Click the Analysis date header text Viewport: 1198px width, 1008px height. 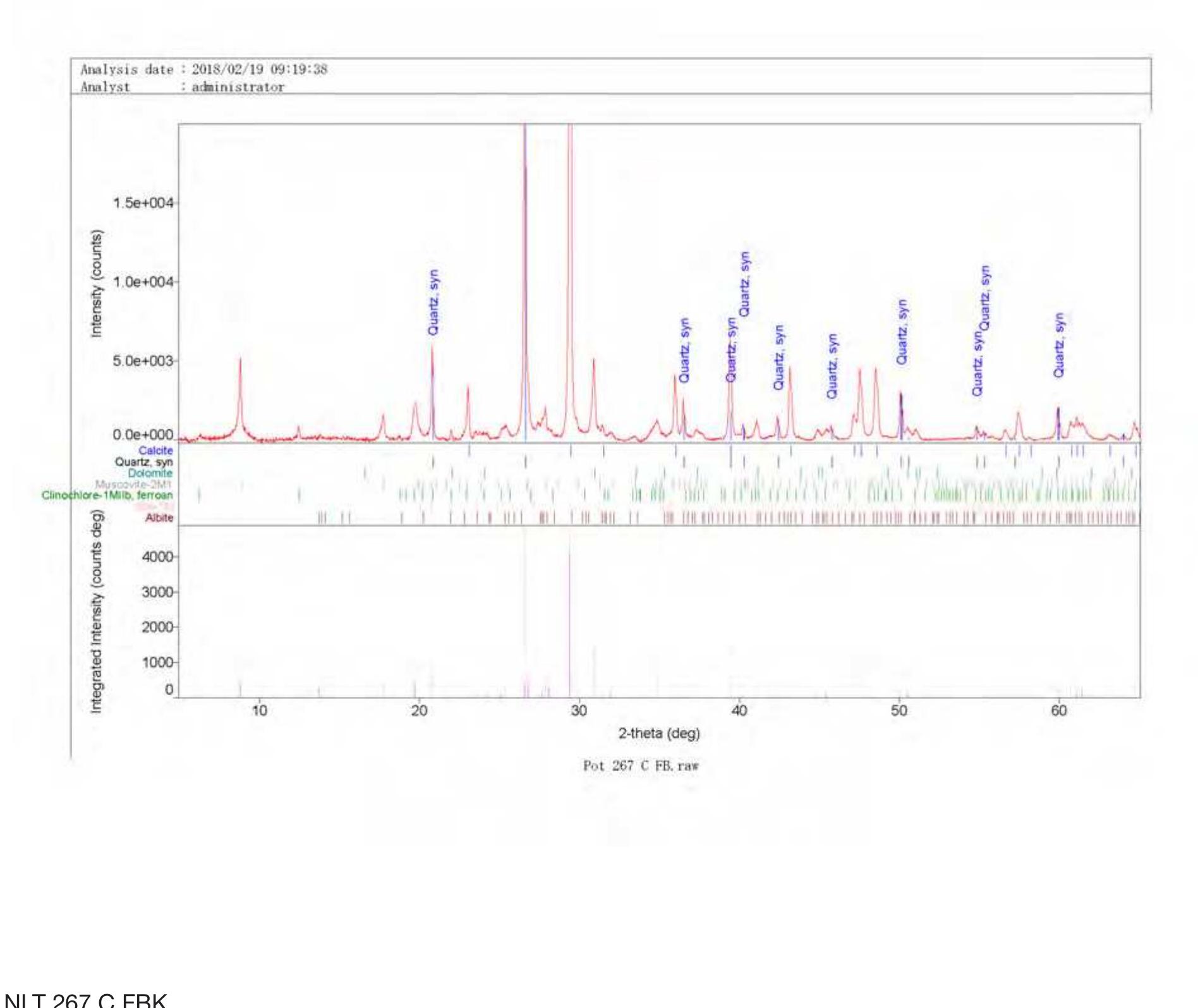203,70
